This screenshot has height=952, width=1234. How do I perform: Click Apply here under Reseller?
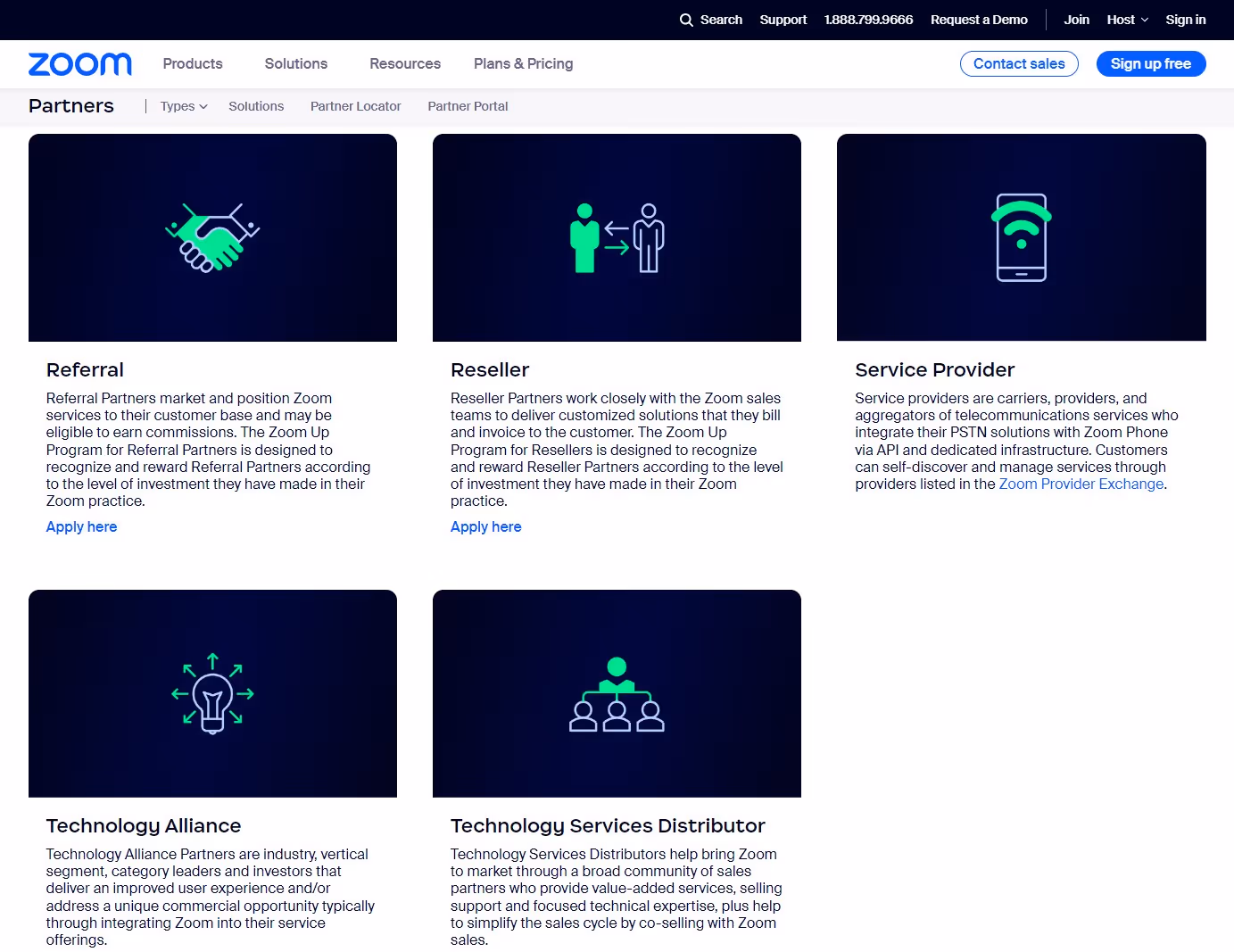[486, 527]
